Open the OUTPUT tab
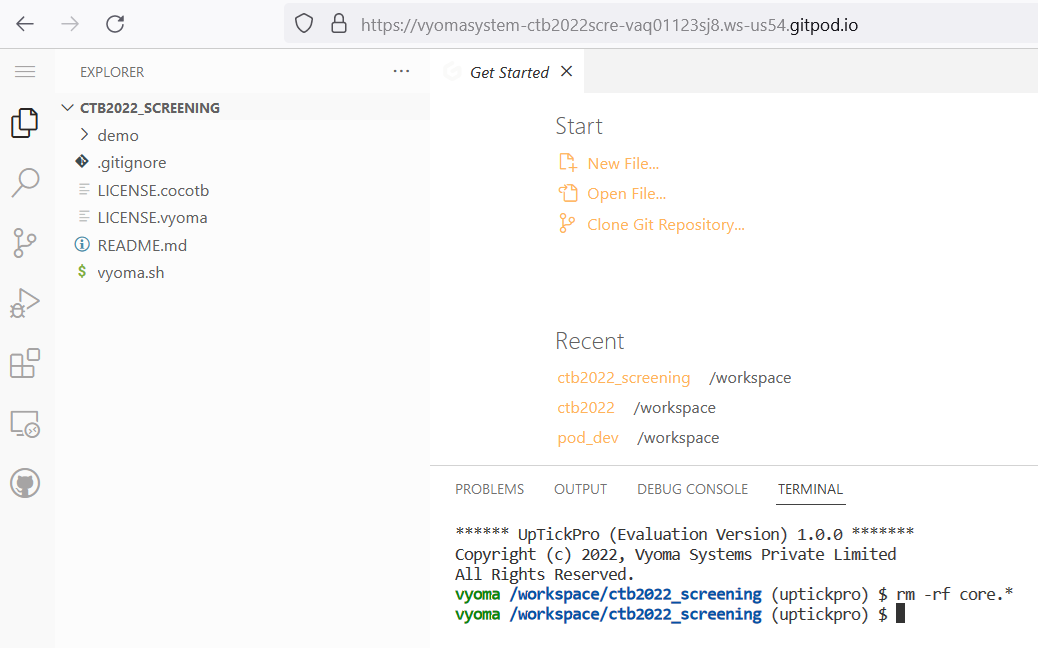Screen dimensions: 1038x648 [x=580, y=489]
